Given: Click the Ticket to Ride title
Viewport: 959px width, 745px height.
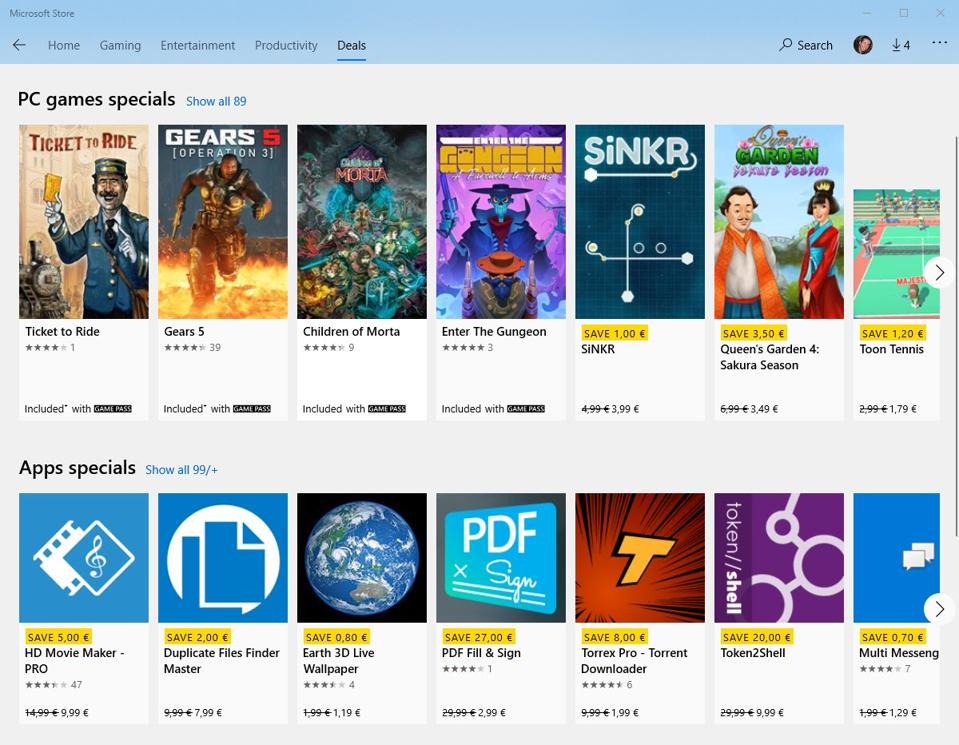Looking at the screenshot, I should pos(62,332).
